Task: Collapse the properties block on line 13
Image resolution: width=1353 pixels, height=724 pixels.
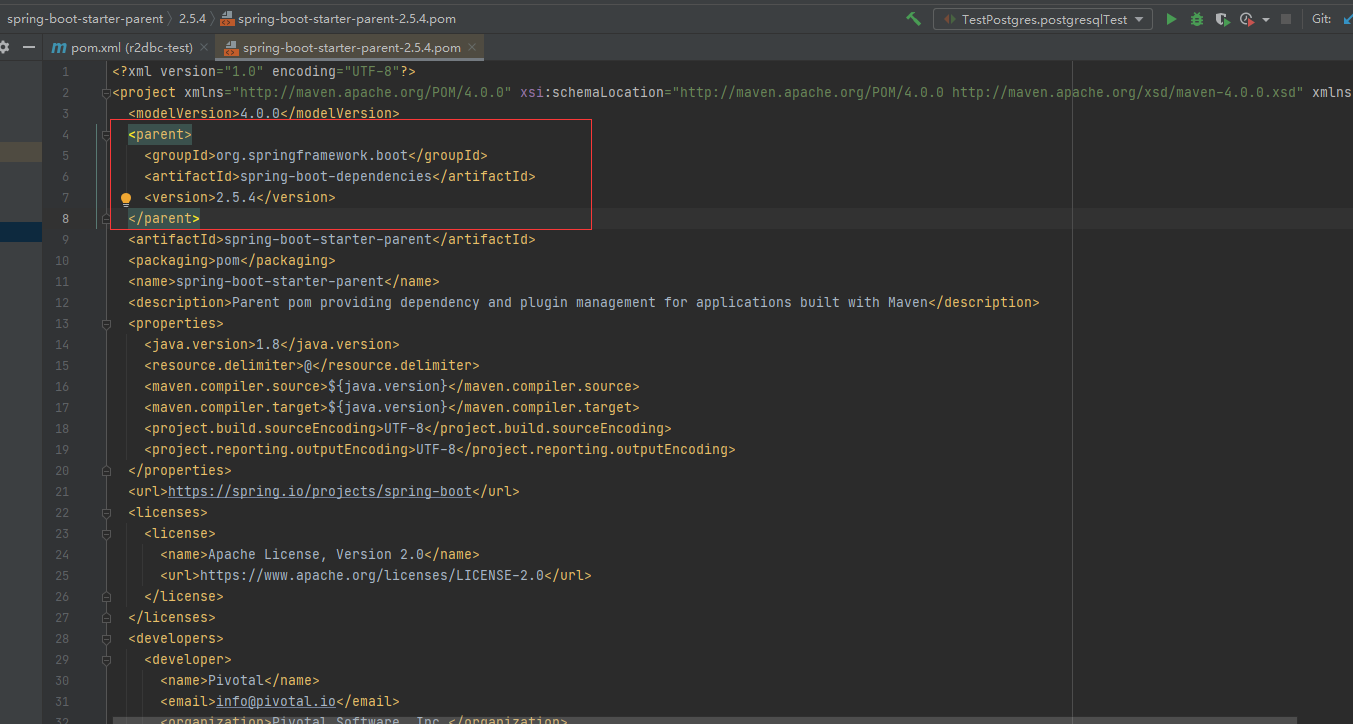Action: pos(106,324)
